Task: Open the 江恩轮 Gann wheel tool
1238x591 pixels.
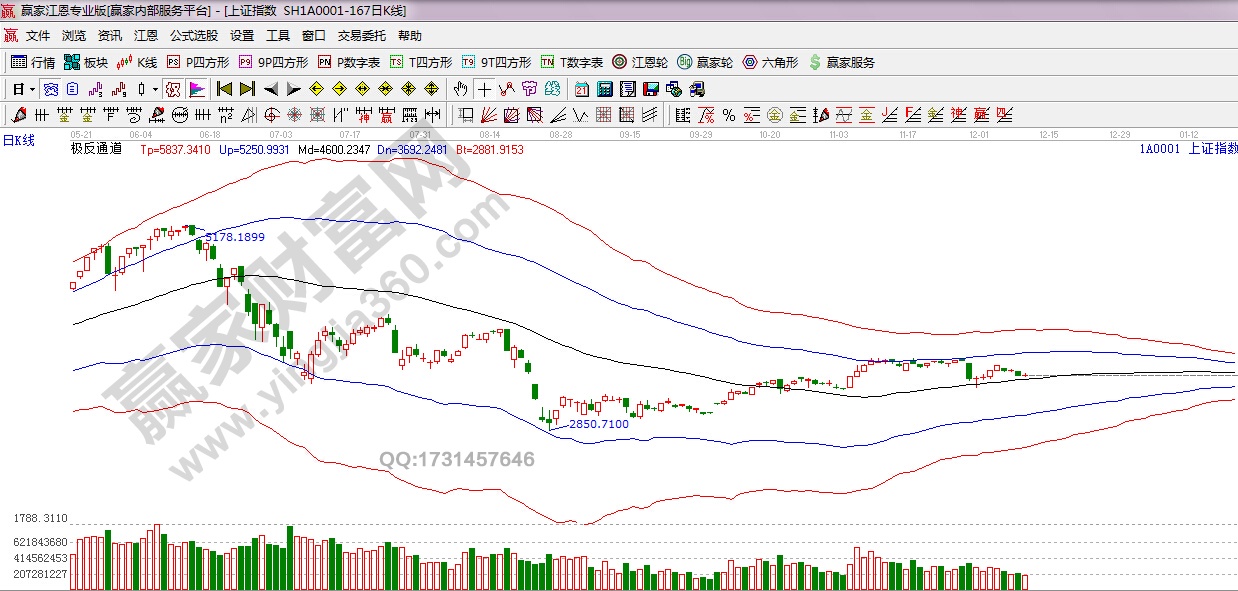Action: coord(640,62)
